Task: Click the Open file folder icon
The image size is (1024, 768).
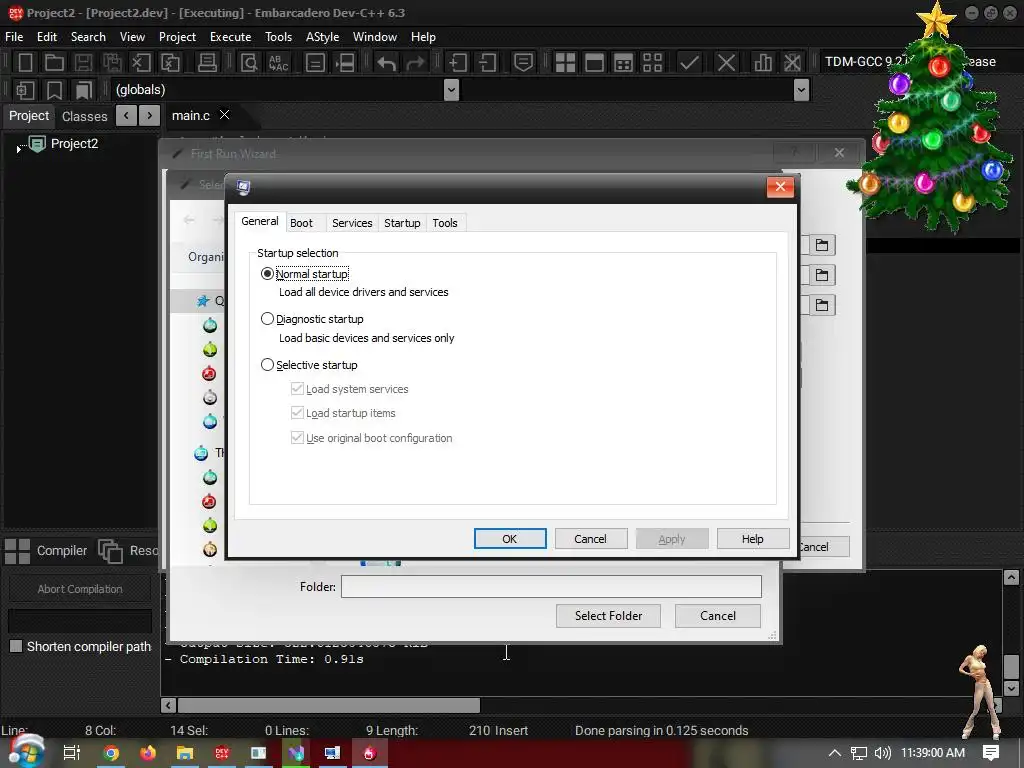Action: [54, 63]
